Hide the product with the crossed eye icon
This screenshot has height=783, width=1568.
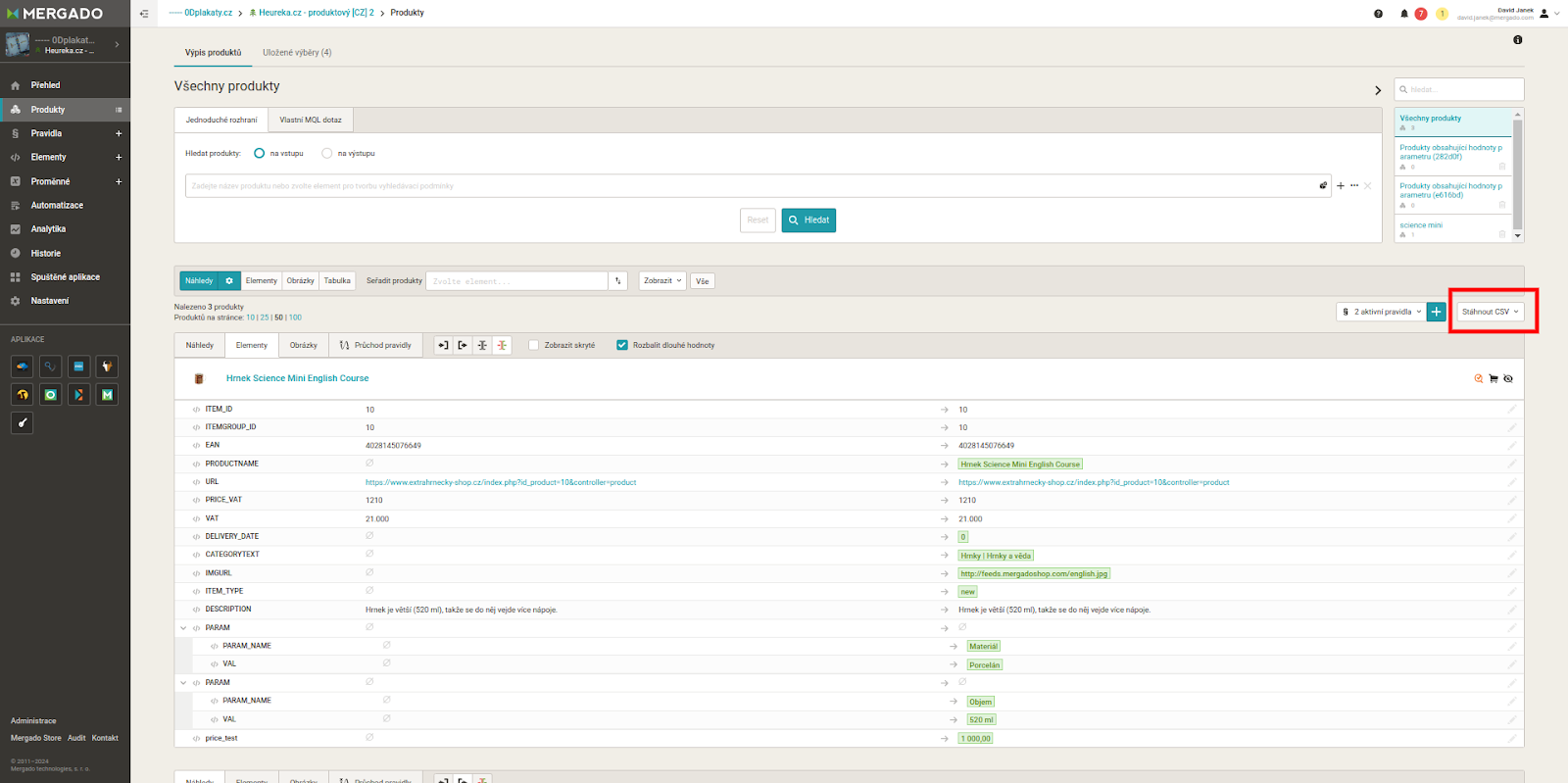(1508, 378)
